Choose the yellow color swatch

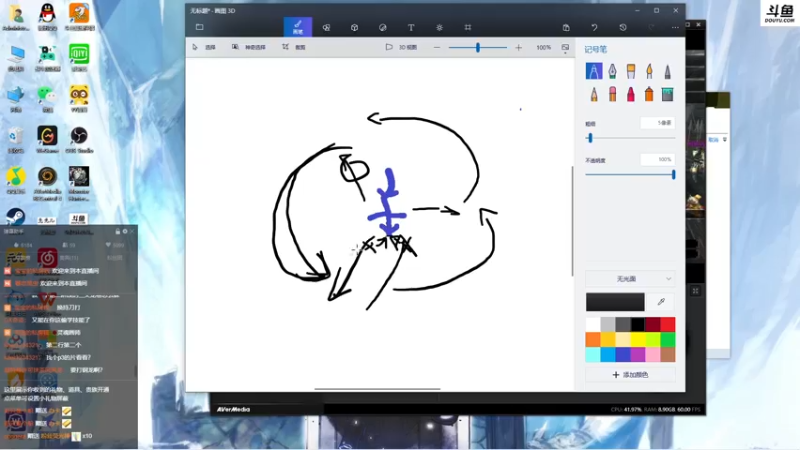pos(638,339)
